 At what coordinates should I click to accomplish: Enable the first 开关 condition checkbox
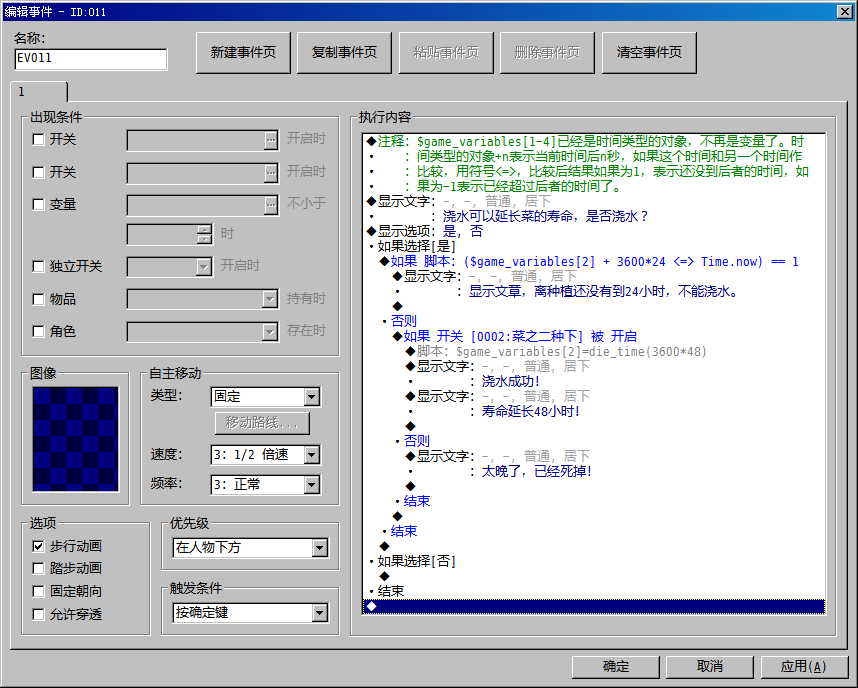coord(38,140)
